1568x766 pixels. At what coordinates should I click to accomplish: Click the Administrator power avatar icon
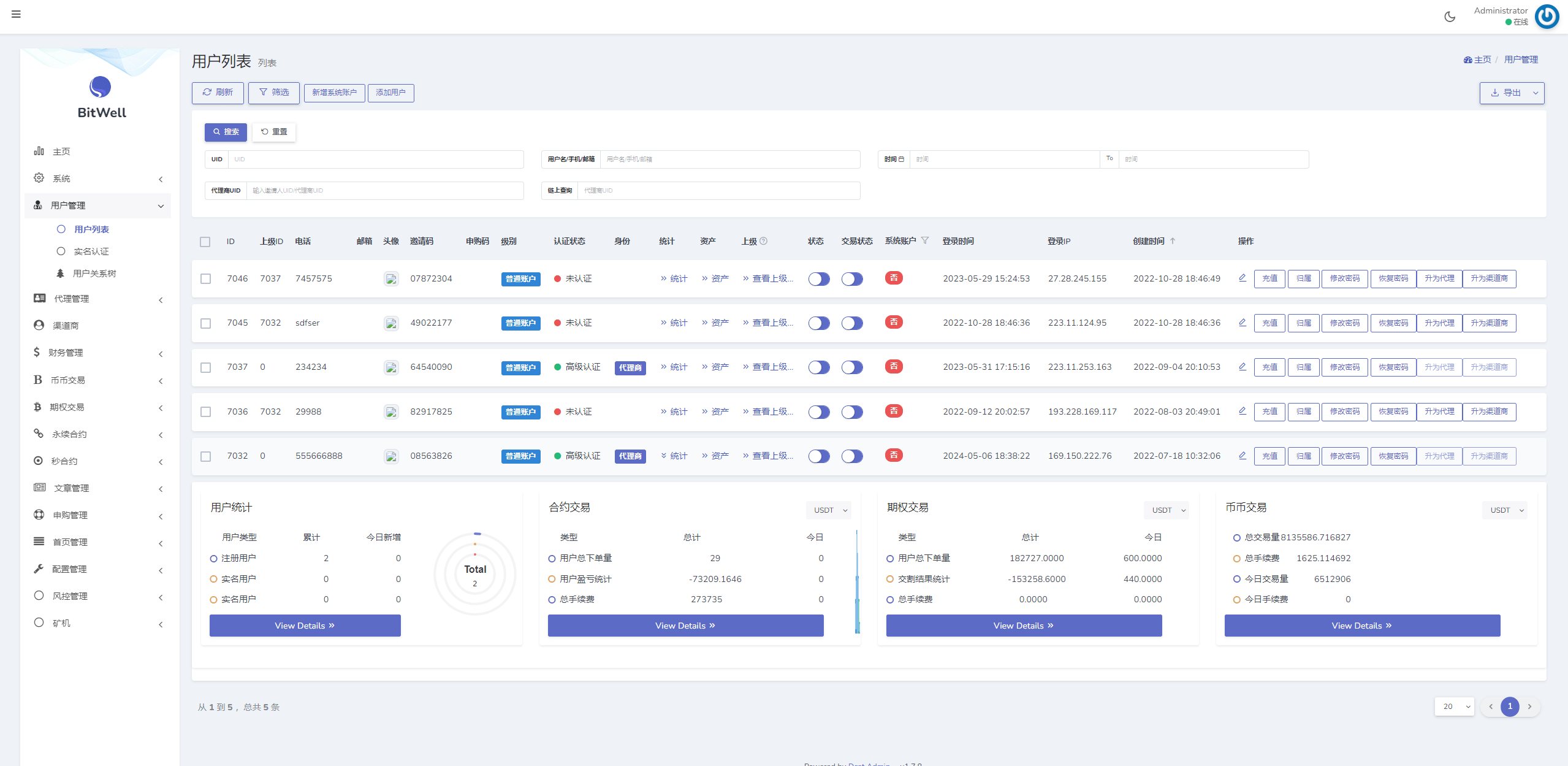click(x=1547, y=17)
